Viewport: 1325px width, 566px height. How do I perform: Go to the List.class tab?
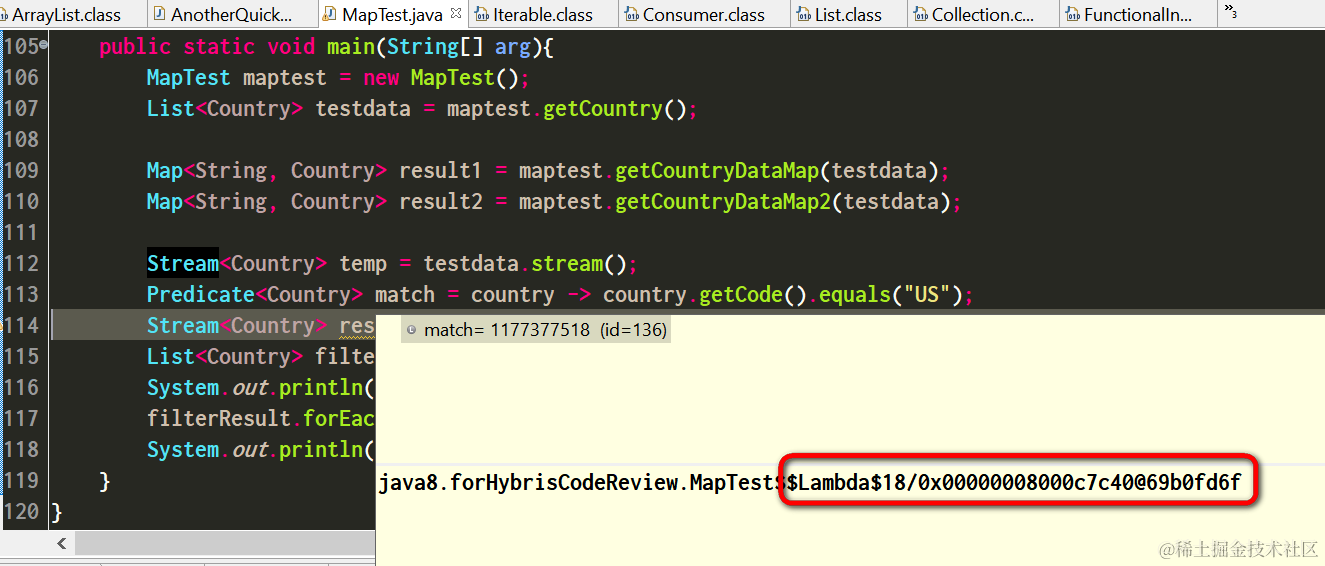tap(848, 14)
